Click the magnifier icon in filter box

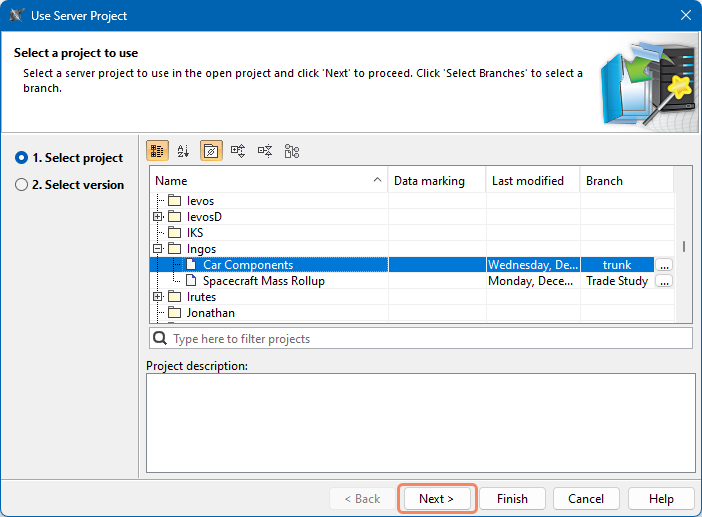coord(160,338)
